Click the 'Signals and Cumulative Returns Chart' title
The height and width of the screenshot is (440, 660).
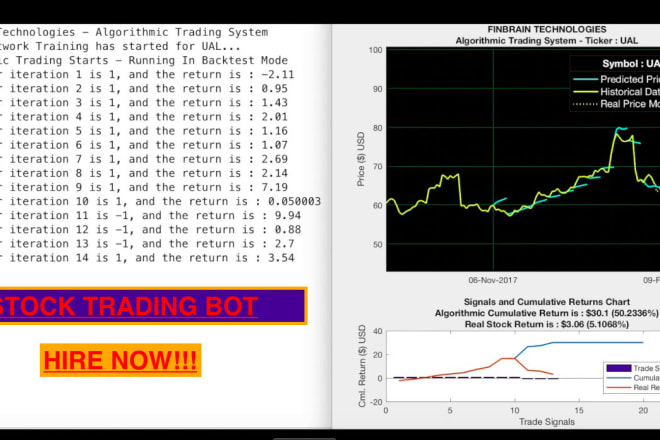point(547,302)
